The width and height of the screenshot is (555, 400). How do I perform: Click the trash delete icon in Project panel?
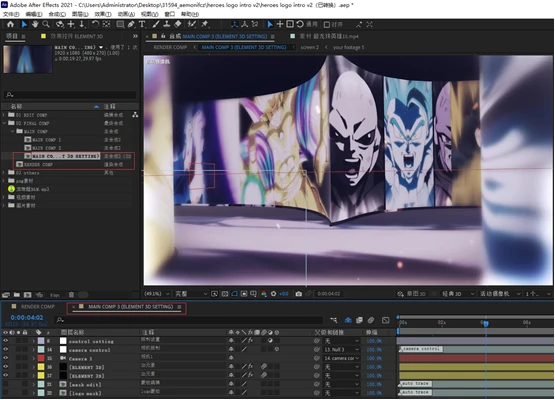pos(71,295)
